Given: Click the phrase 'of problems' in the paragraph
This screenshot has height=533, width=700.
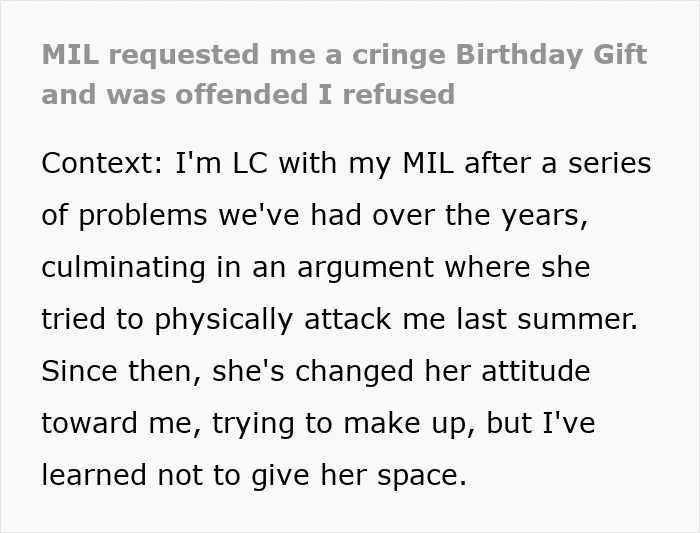Looking at the screenshot, I should [124, 216].
